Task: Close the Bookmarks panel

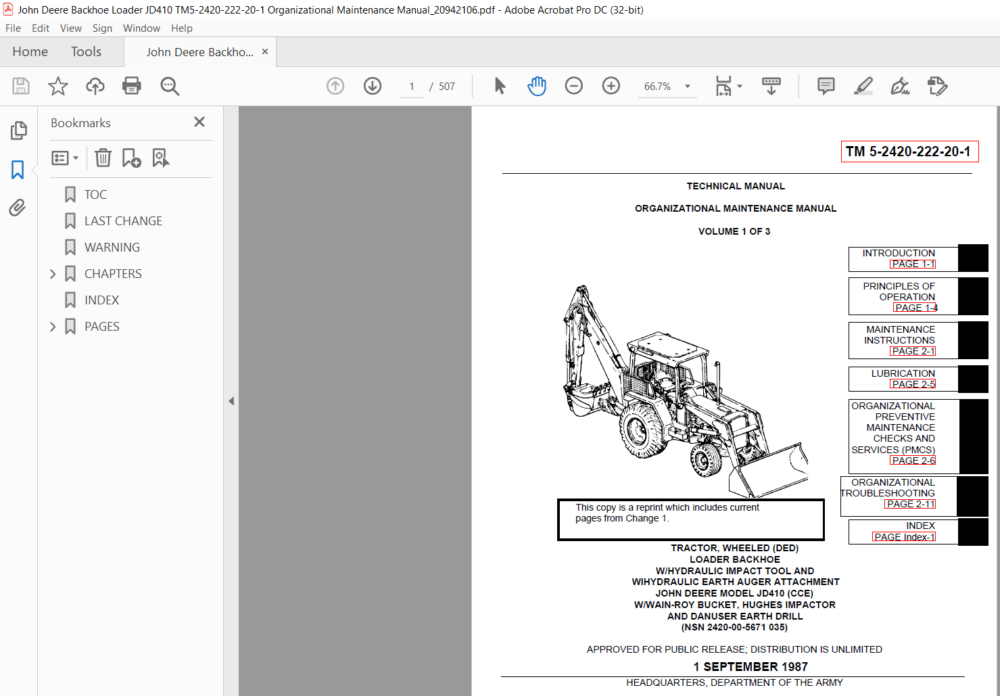Action: pos(200,122)
